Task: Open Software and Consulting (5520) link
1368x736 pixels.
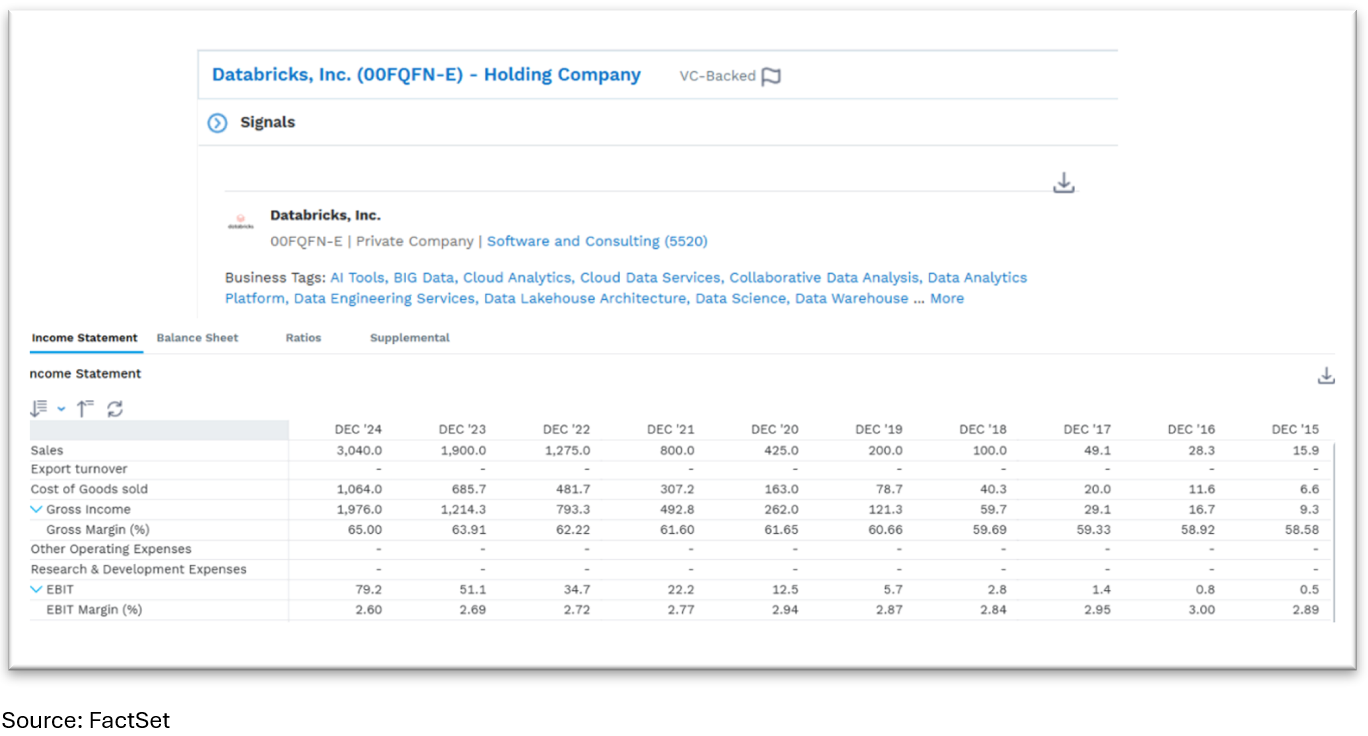Action: [x=597, y=241]
